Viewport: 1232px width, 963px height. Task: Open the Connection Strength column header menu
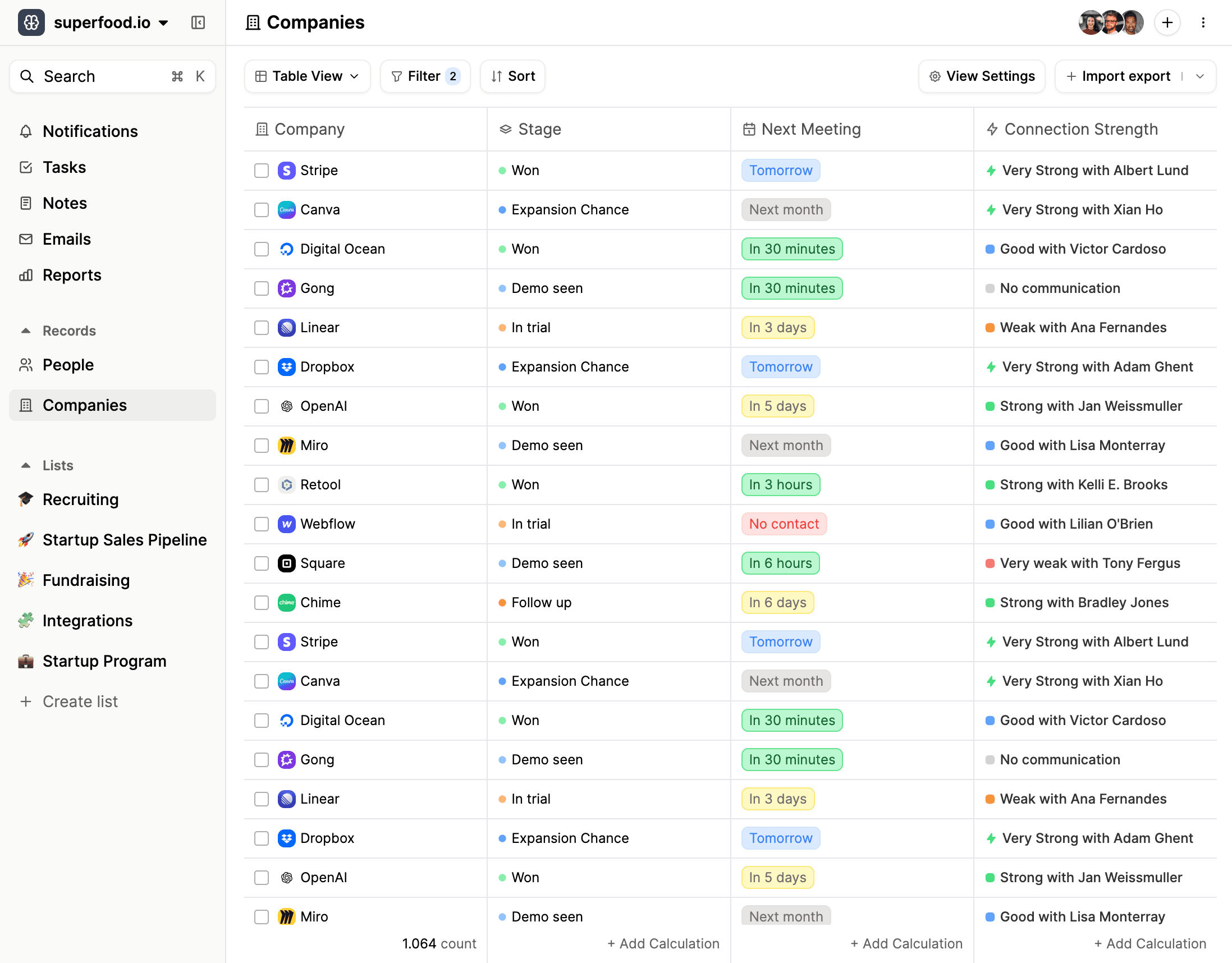(1095, 129)
